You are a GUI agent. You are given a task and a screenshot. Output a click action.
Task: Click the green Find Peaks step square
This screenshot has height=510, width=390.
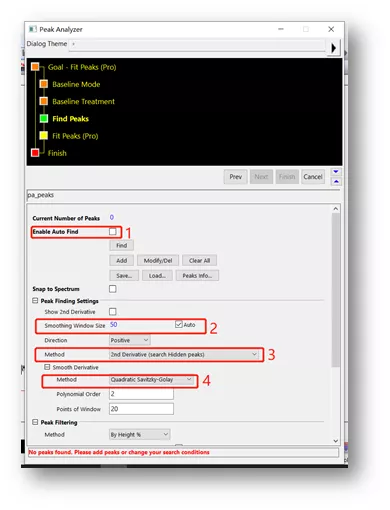point(44,118)
